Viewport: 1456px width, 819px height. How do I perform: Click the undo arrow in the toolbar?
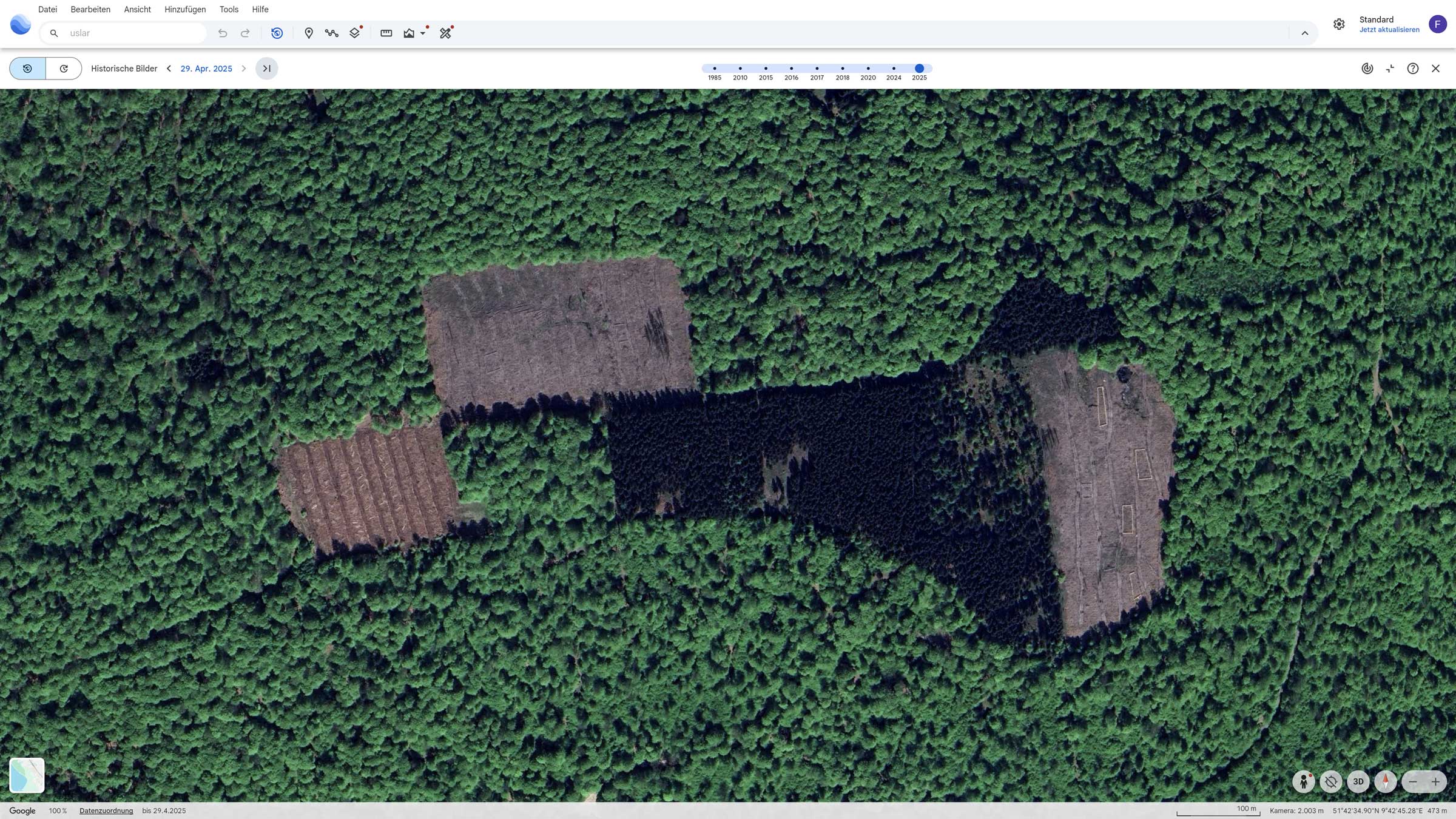coord(223,33)
